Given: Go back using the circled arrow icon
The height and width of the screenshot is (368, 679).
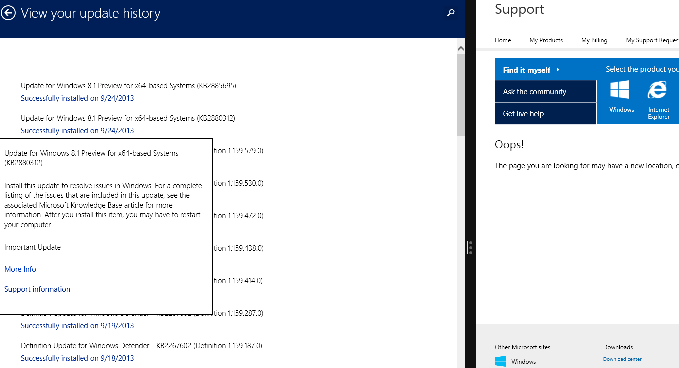Looking at the screenshot, I should [x=8, y=13].
